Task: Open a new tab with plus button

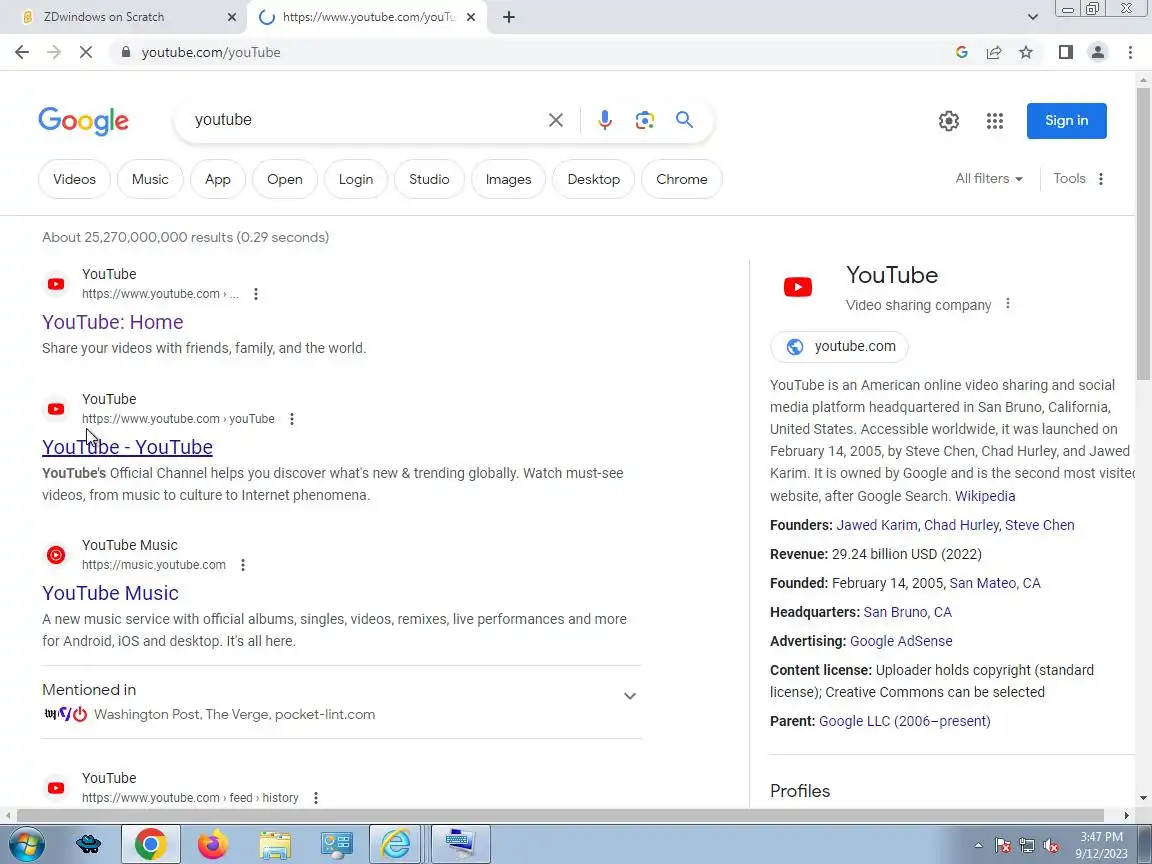Action: coord(508,17)
